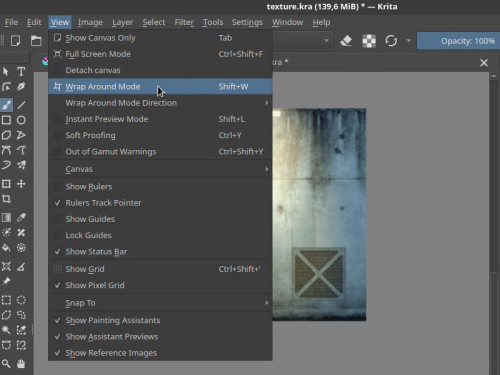Toggle Instant Preview Mode
This screenshot has width=500, height=375.
160,119
